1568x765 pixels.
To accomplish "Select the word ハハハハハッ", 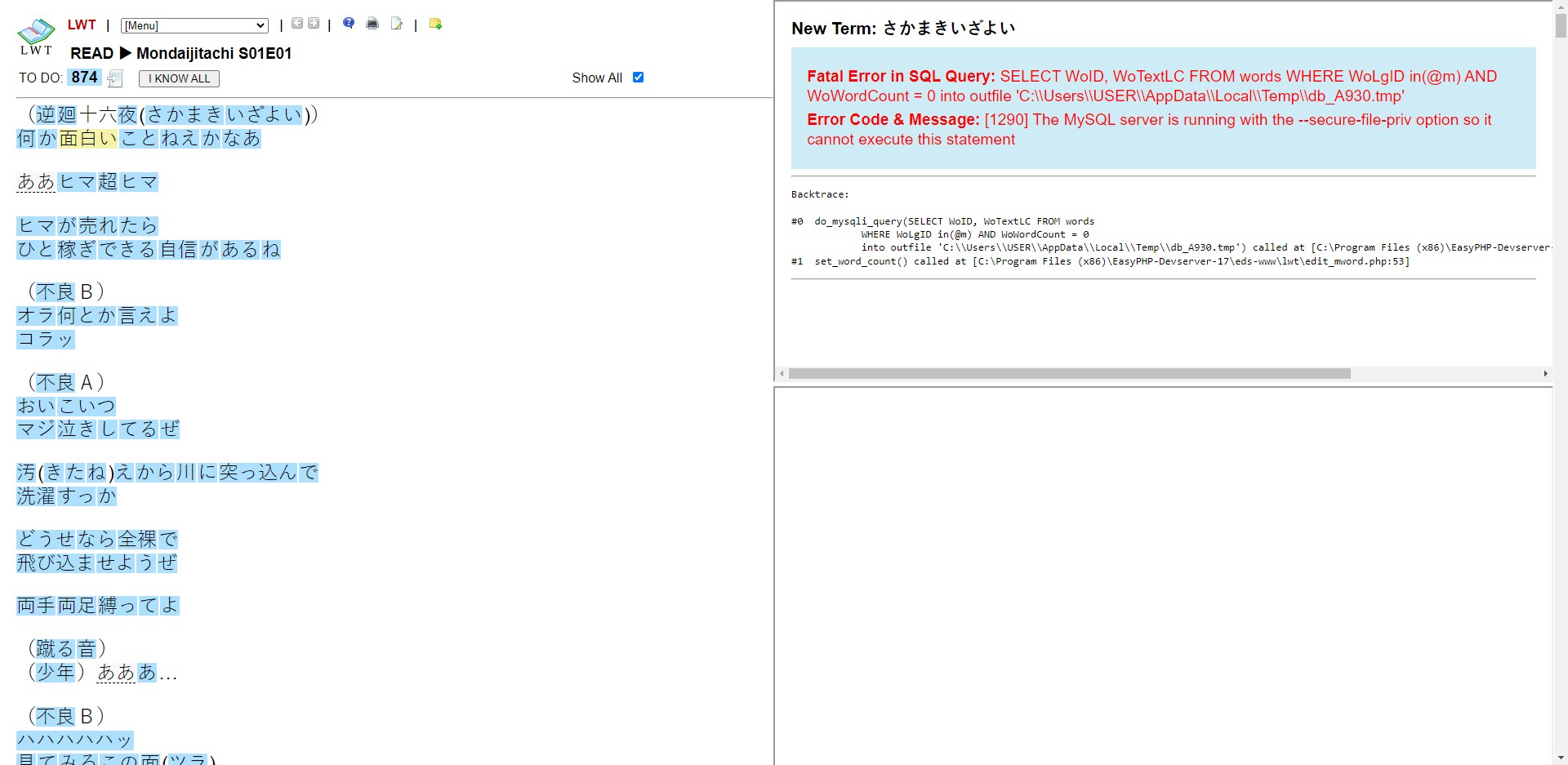I will (x=75, y=741).
